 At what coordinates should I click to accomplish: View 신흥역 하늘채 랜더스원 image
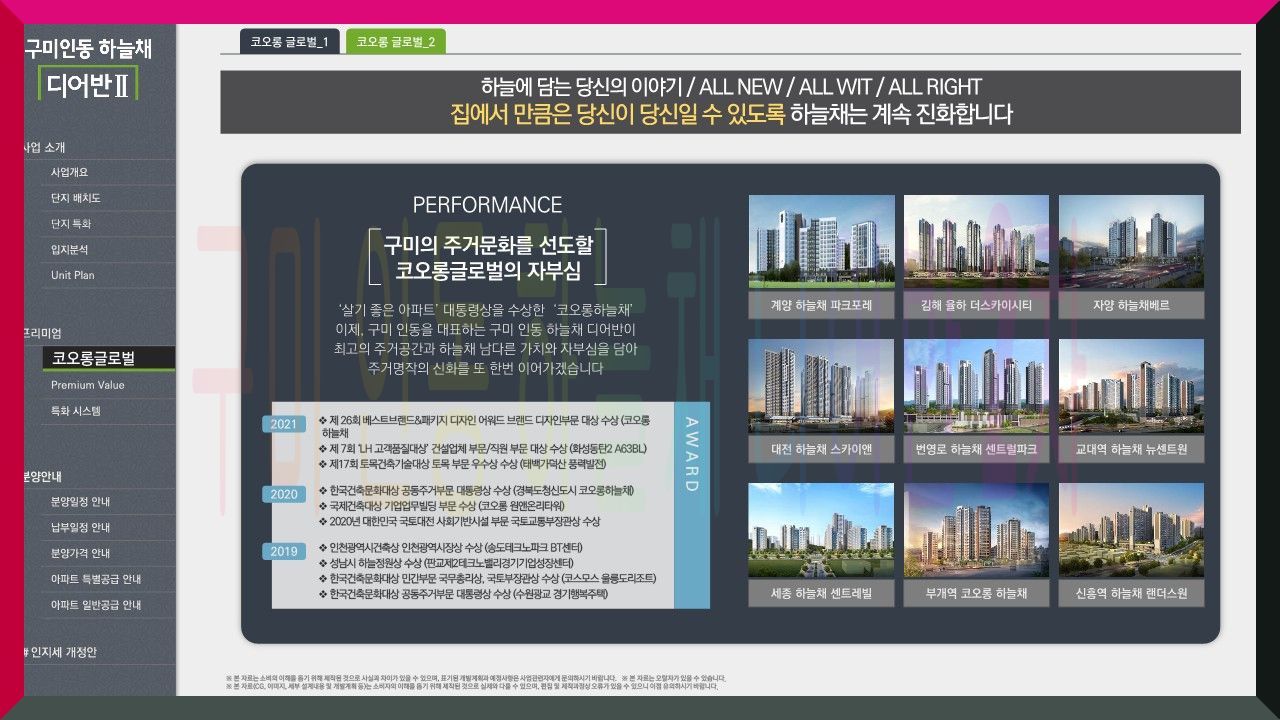tap(1131, 530)
